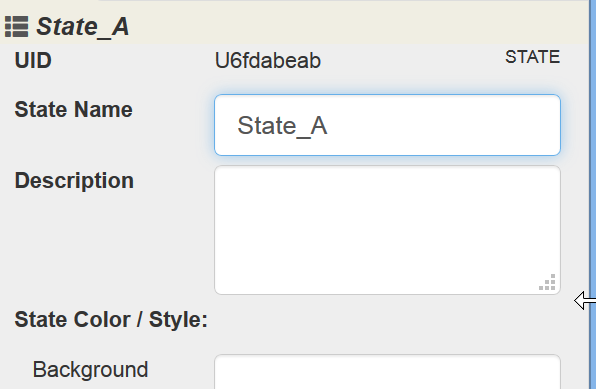This screenshot has height=389, width=596.
Task: Click the empty space right of State_A in name box
Action: (441, 125)
